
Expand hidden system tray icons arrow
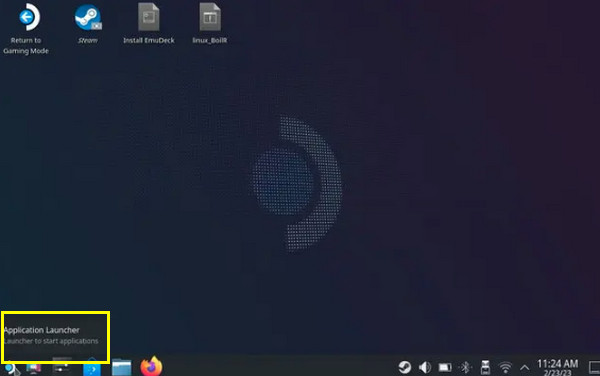click(525, 368)
